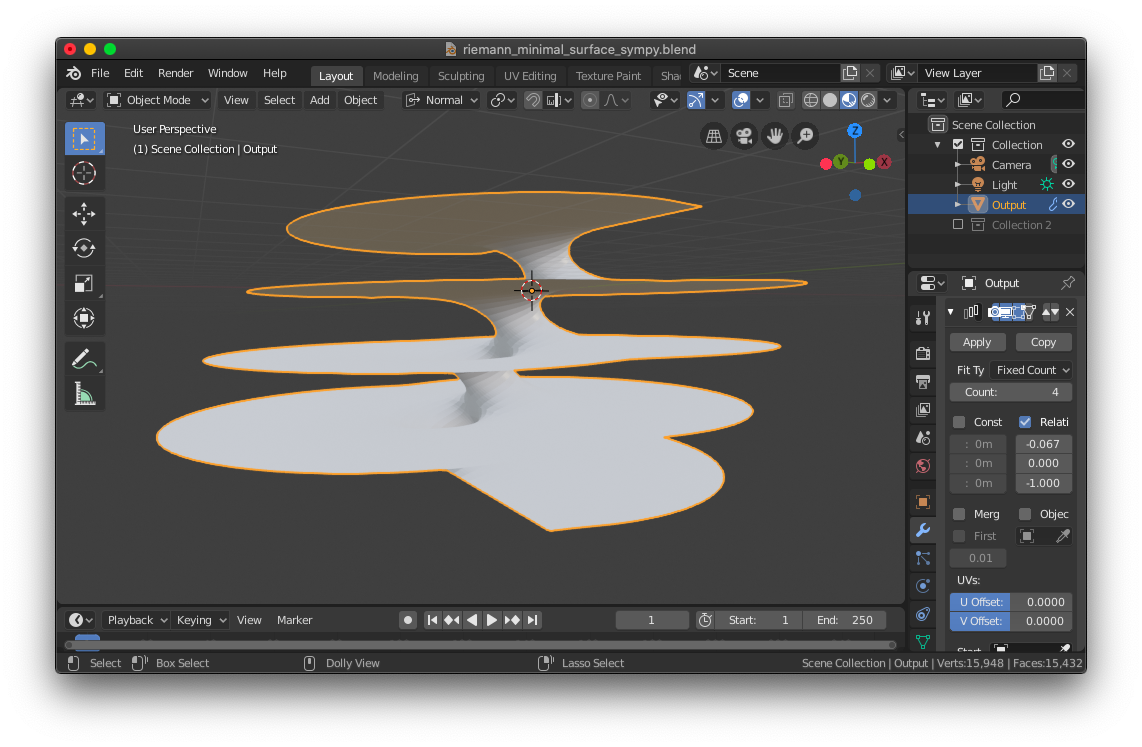1142x747 pixels.
Task: Click the current frame input field
Action: pyautogui.click(x=652, y=619)
